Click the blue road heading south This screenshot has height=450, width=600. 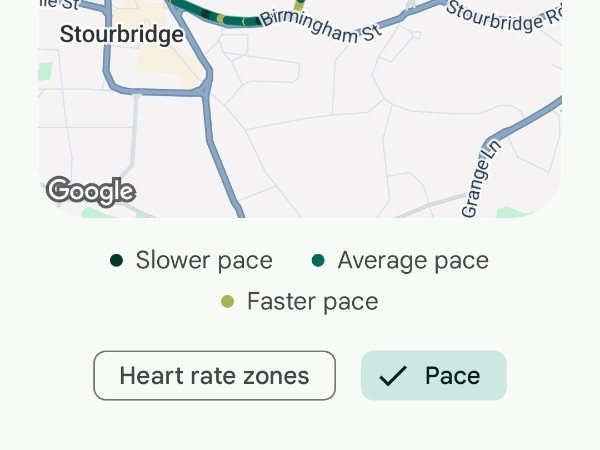click(222, 160)
